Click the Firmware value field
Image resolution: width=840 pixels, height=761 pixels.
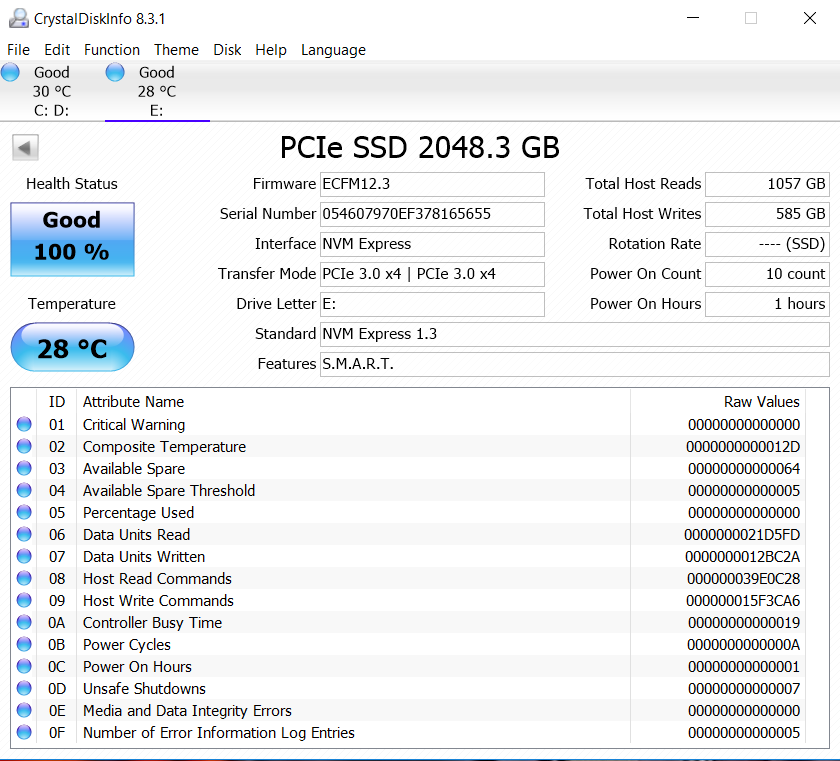tap(432, 184)
